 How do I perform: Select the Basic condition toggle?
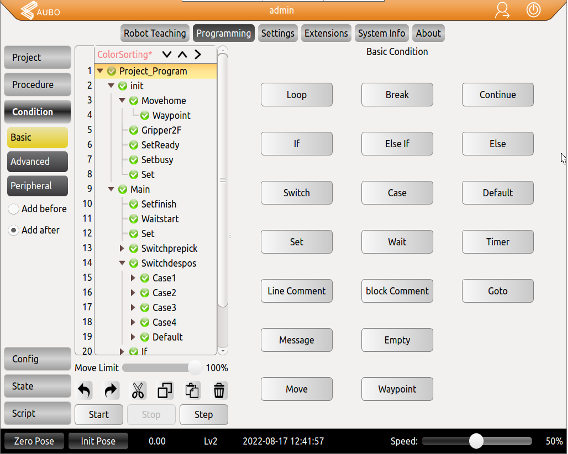[x=37, y=137]
